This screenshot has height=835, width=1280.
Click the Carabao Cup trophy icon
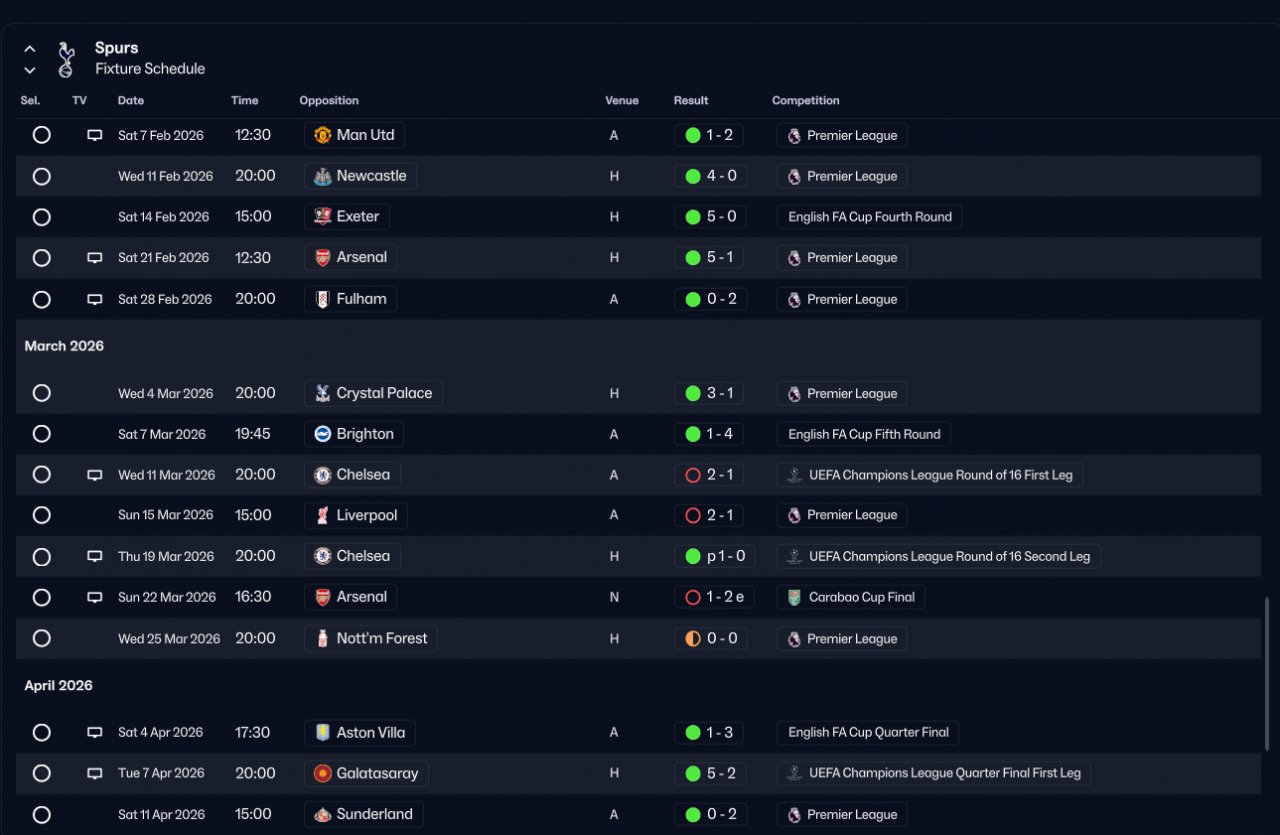point(794,597)
